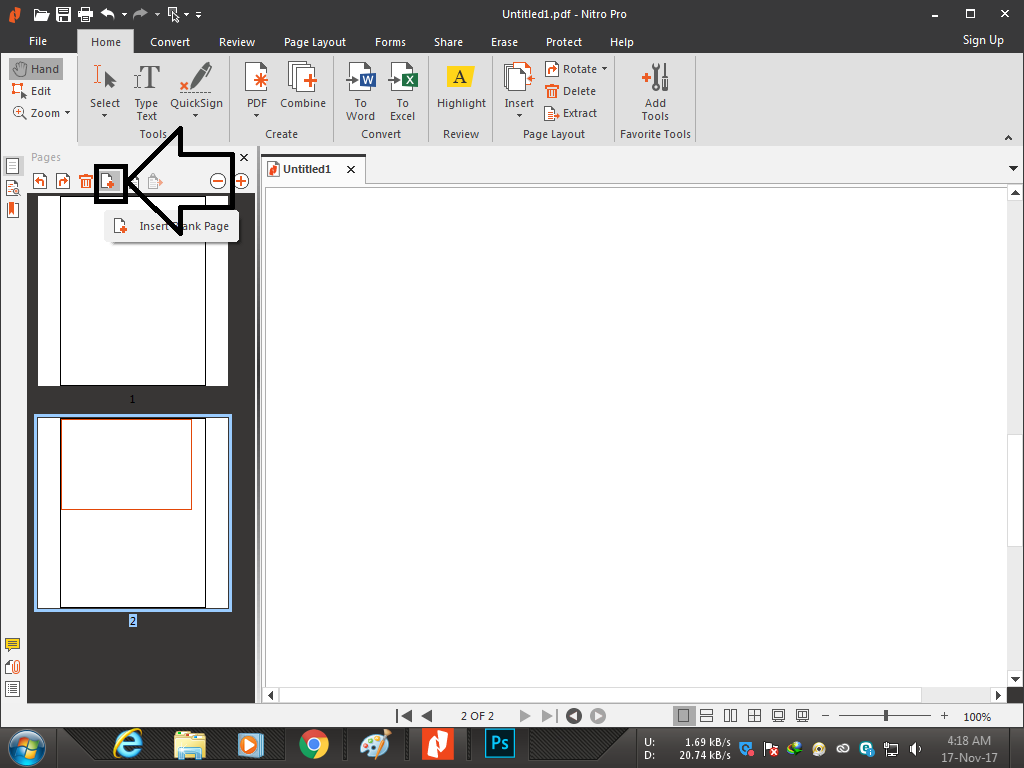Open a file with the folder icon
The height and width of the screenshot is (768, 1024).
40,14
